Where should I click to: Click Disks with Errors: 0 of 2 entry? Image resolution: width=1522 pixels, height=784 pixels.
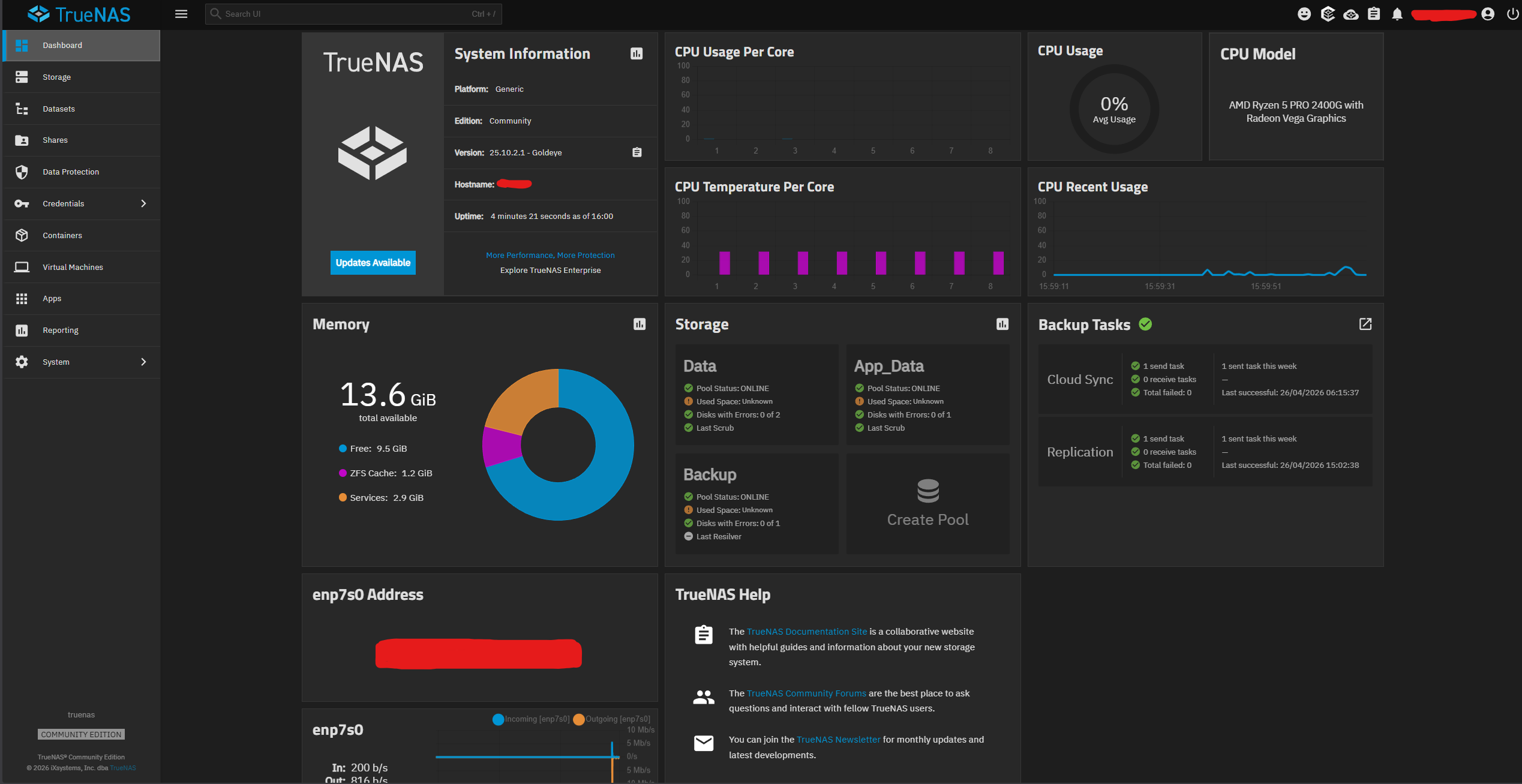click(x=732, y=415)
